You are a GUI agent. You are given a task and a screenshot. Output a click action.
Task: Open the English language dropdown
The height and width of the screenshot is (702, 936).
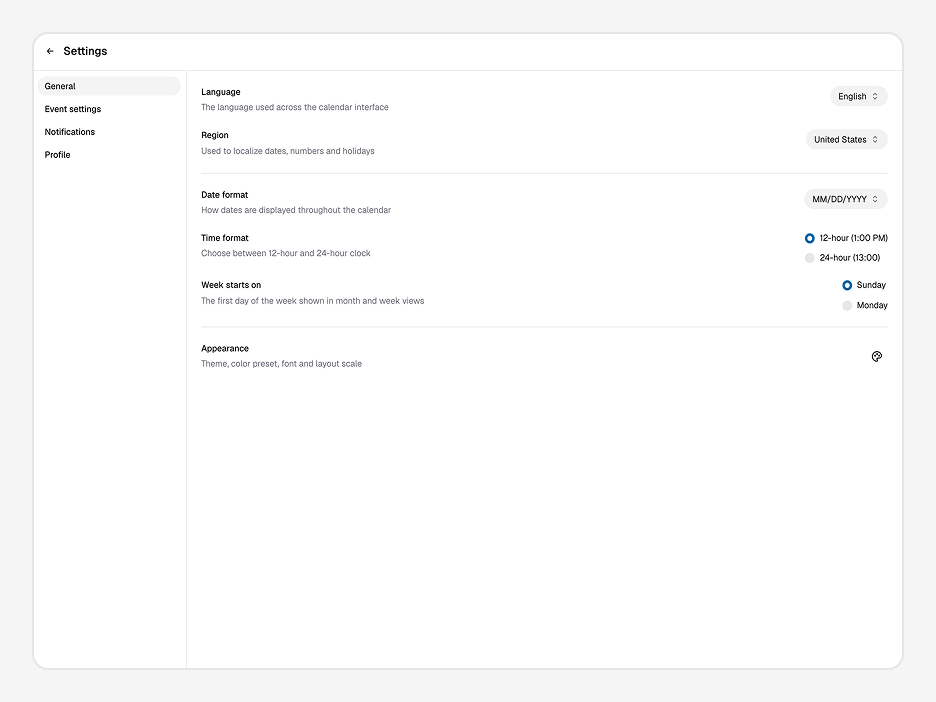[858, 96]
